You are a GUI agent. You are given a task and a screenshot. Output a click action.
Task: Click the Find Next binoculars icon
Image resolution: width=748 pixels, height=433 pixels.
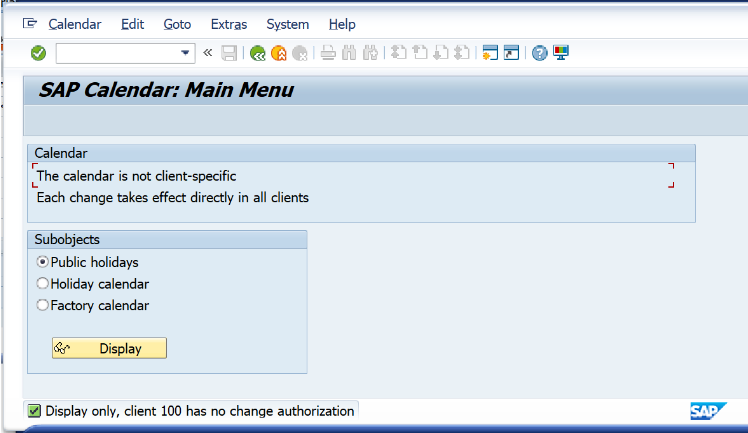[370, 53]
